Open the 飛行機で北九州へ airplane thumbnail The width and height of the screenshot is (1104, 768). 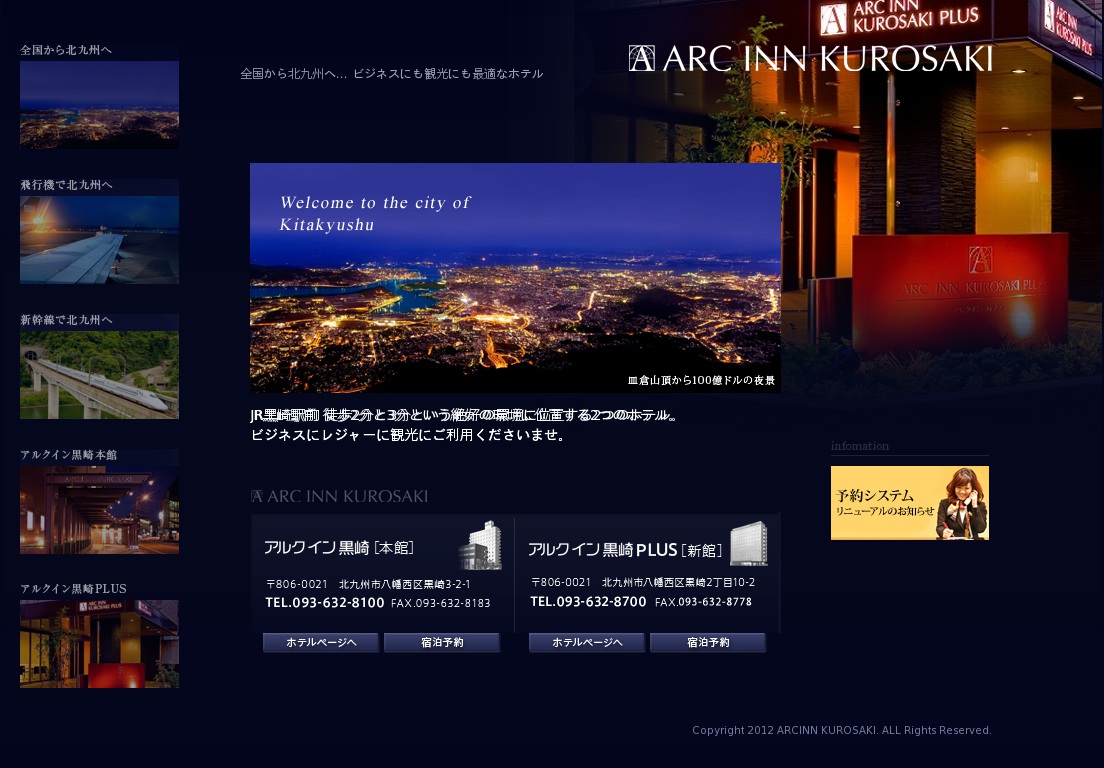click(x=99, y=240)
